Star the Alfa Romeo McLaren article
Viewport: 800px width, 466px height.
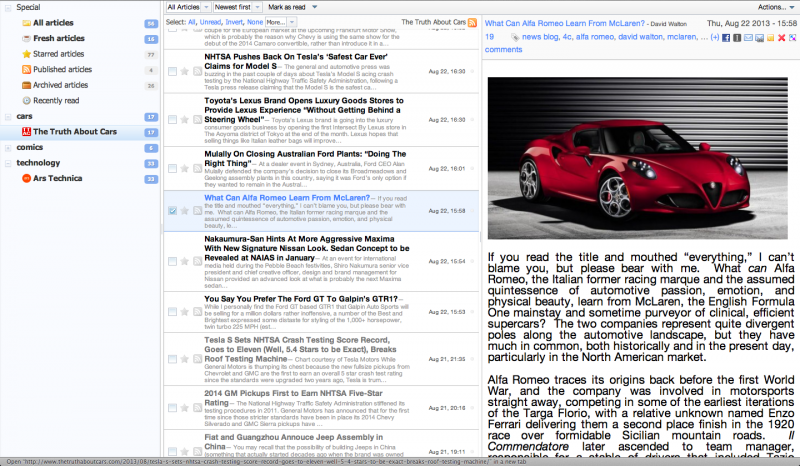pos(184,211)
